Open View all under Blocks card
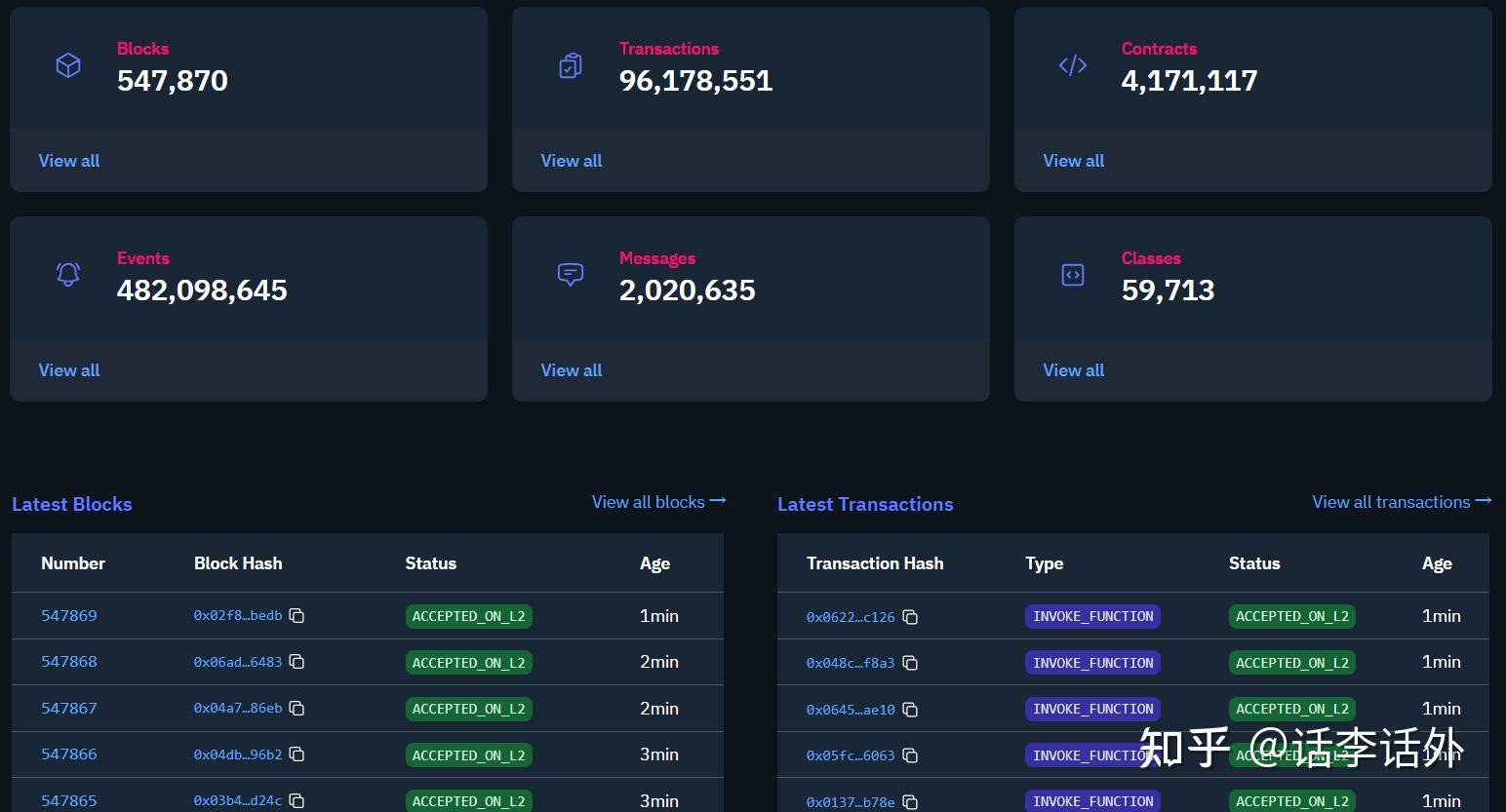 (x=69, y=161)
